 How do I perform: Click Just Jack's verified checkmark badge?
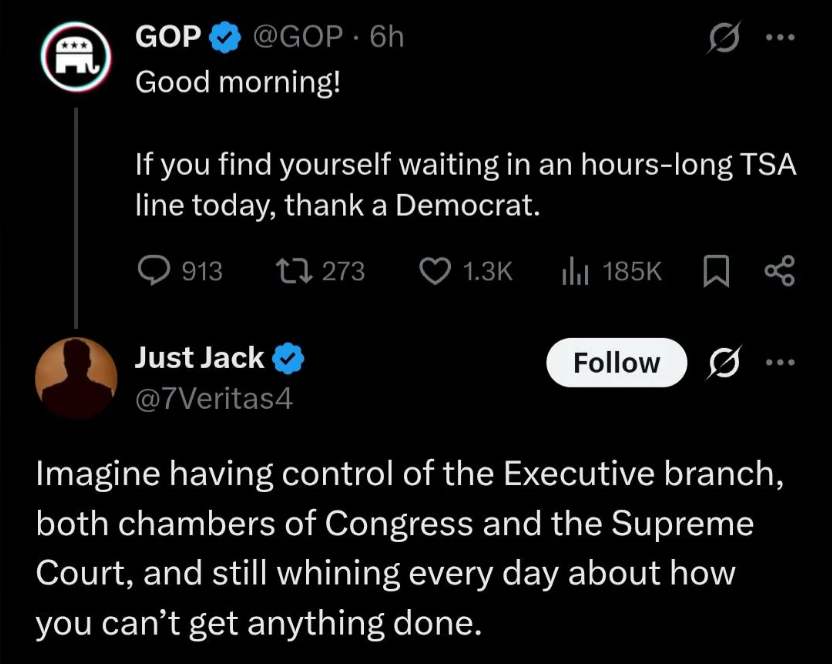click(x=290, y=358)
